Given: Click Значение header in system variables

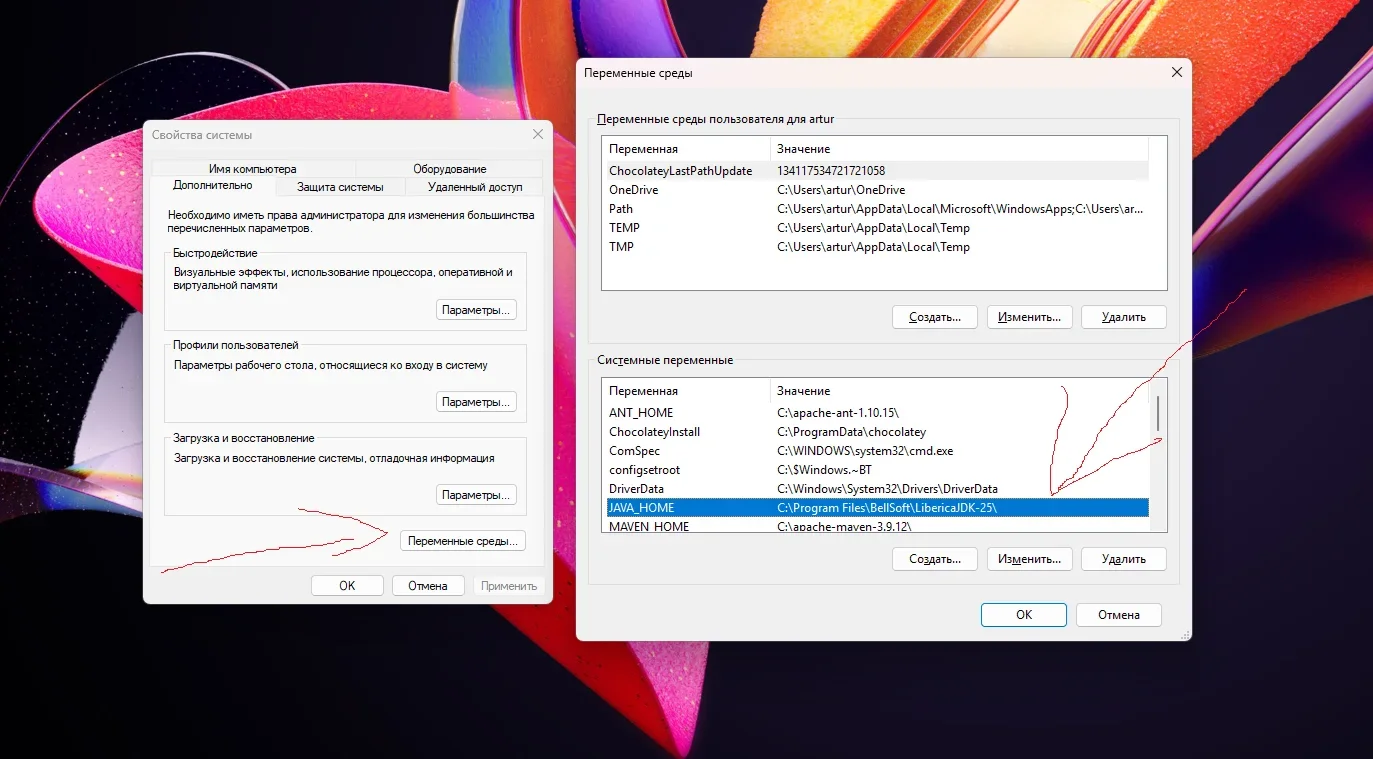Looking at the screenshot, I should click(x=960, y=391).
